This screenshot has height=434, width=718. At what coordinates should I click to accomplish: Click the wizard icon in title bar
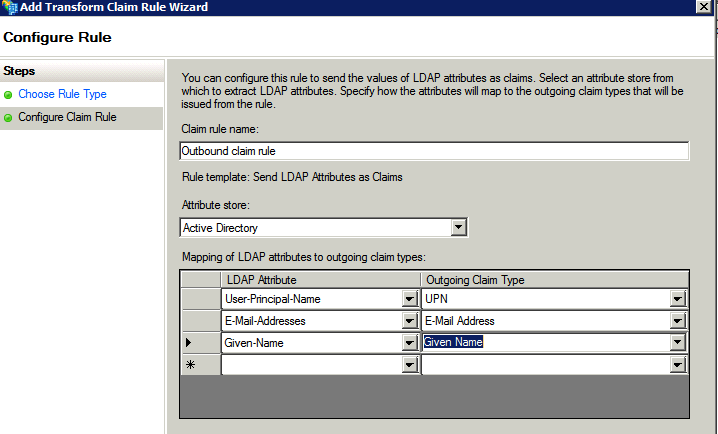tap(9, 8)
